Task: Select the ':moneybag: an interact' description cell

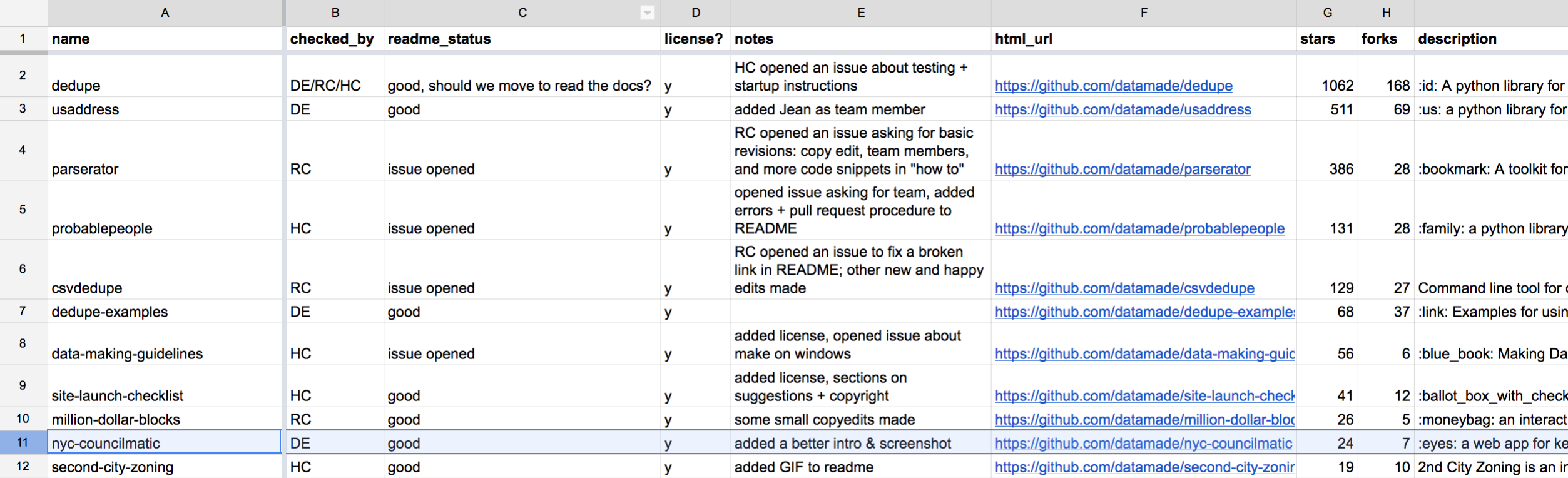Action: click(1491, 419)
